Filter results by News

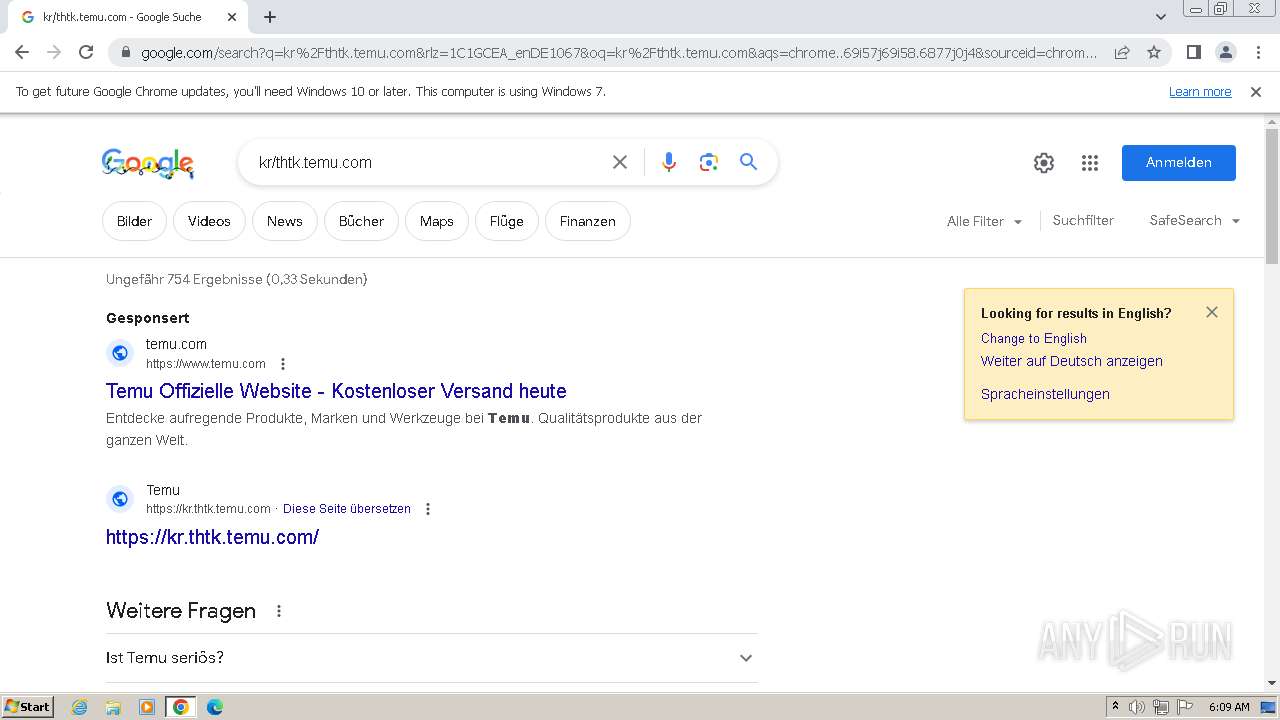[x=284, y=221]
